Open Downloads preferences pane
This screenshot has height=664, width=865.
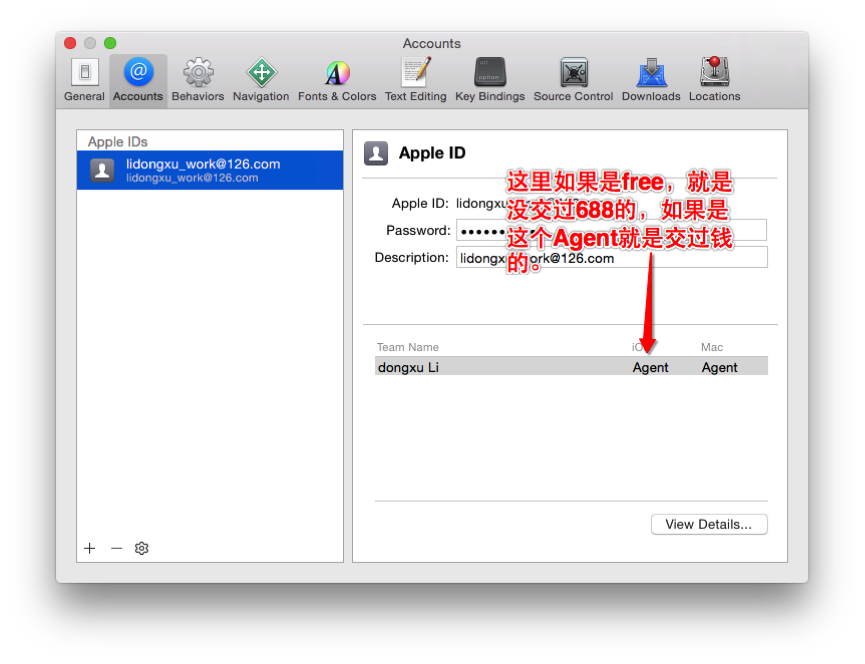tap(651, 81)
